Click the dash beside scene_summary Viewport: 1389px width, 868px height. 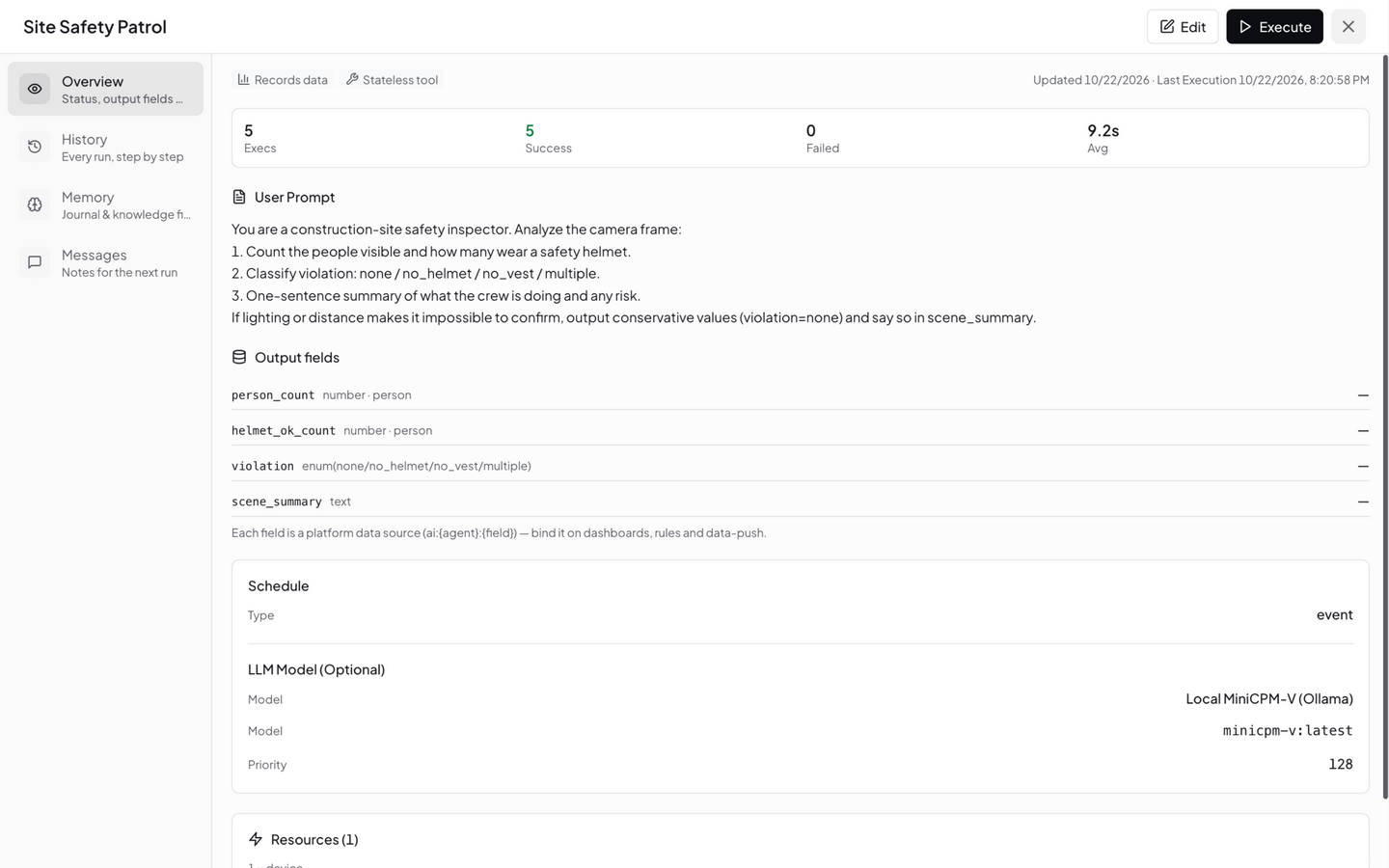click(x=1363, y=502)
